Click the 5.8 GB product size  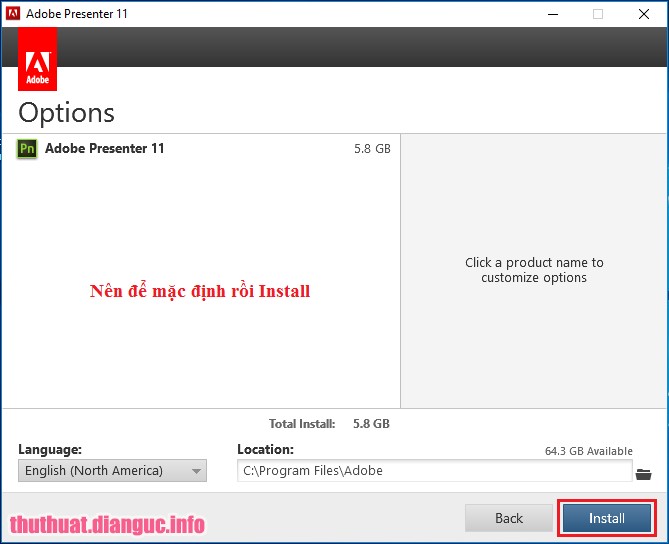pos(372,148)
